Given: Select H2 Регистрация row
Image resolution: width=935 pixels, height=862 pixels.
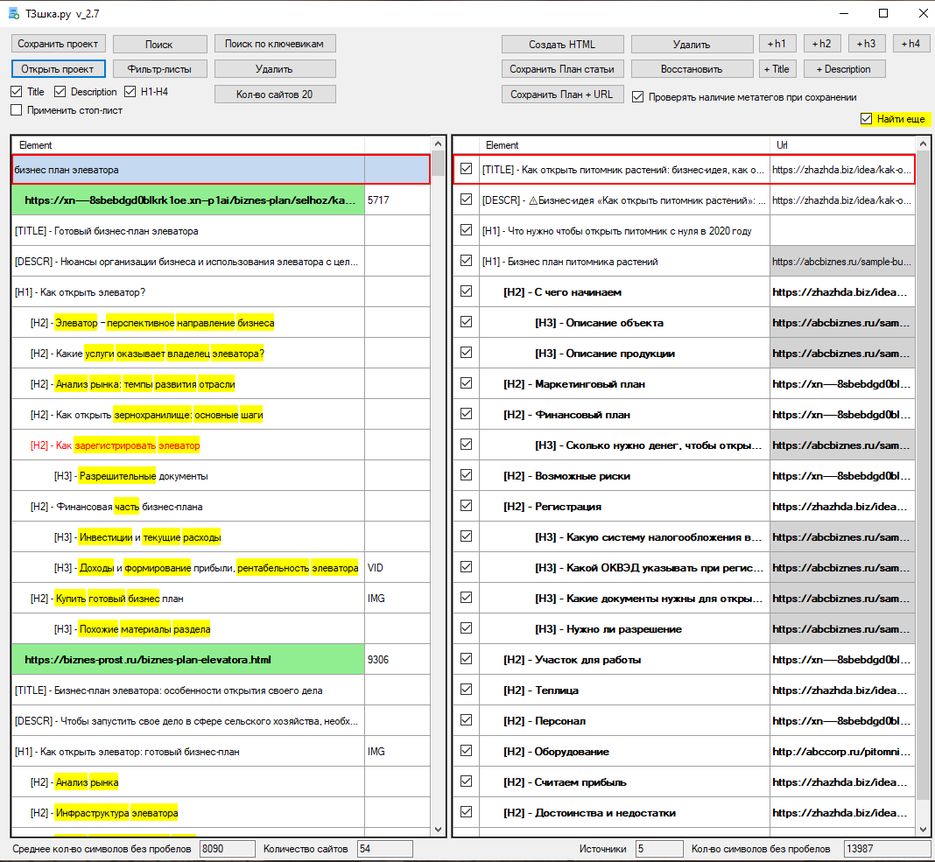Looking at the screenshot, I should coord(684,507).
